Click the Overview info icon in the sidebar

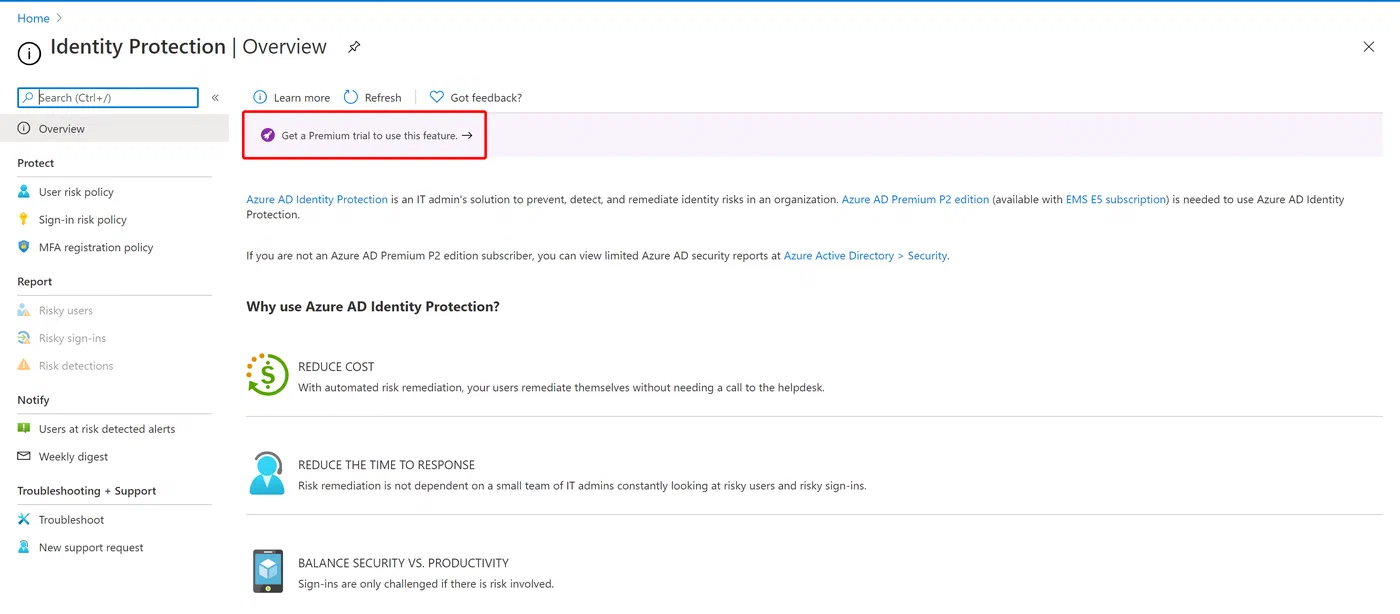click(x=24, y=128)
